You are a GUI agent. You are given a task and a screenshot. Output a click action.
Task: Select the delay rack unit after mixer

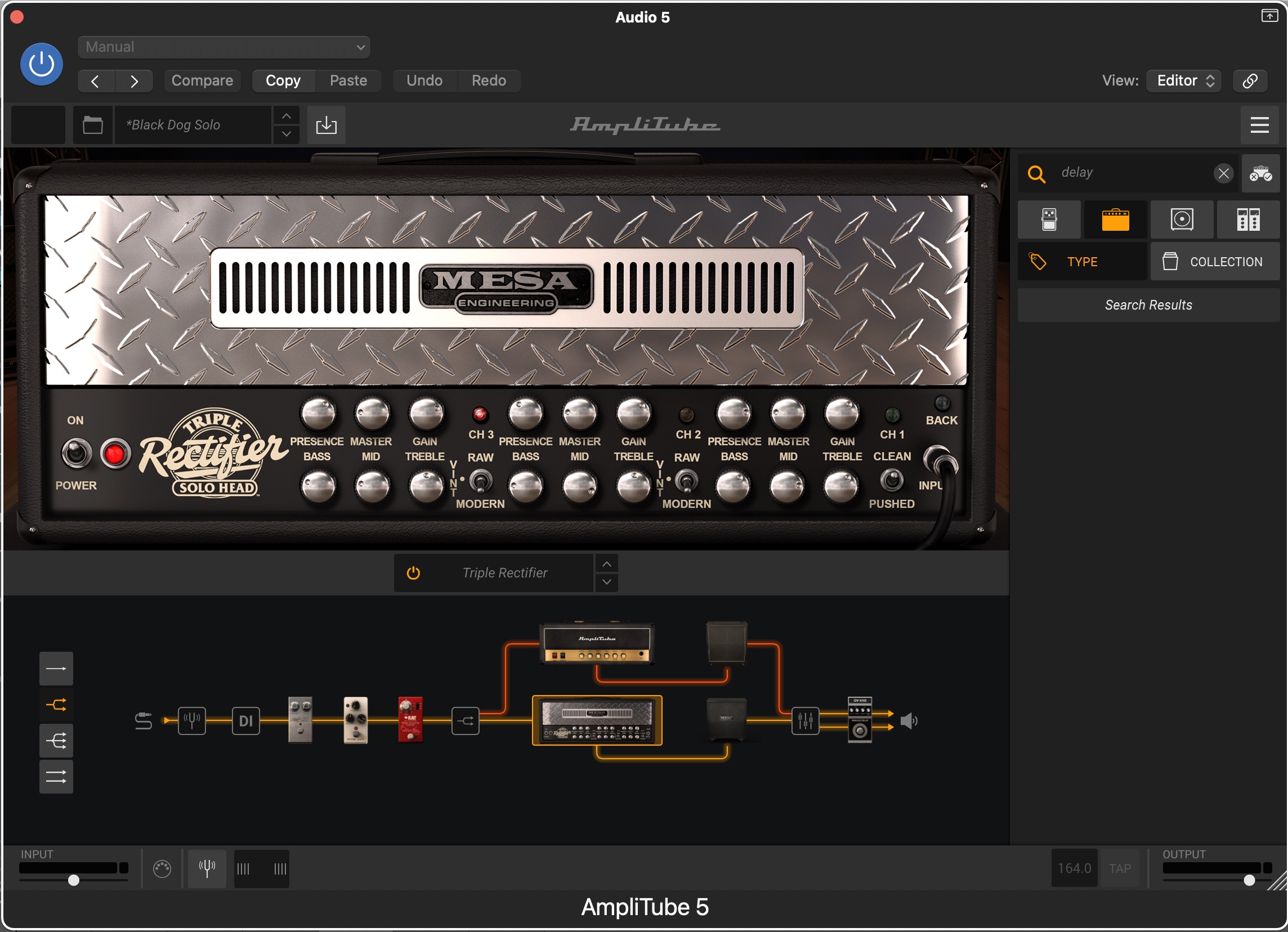coord(860,719)
